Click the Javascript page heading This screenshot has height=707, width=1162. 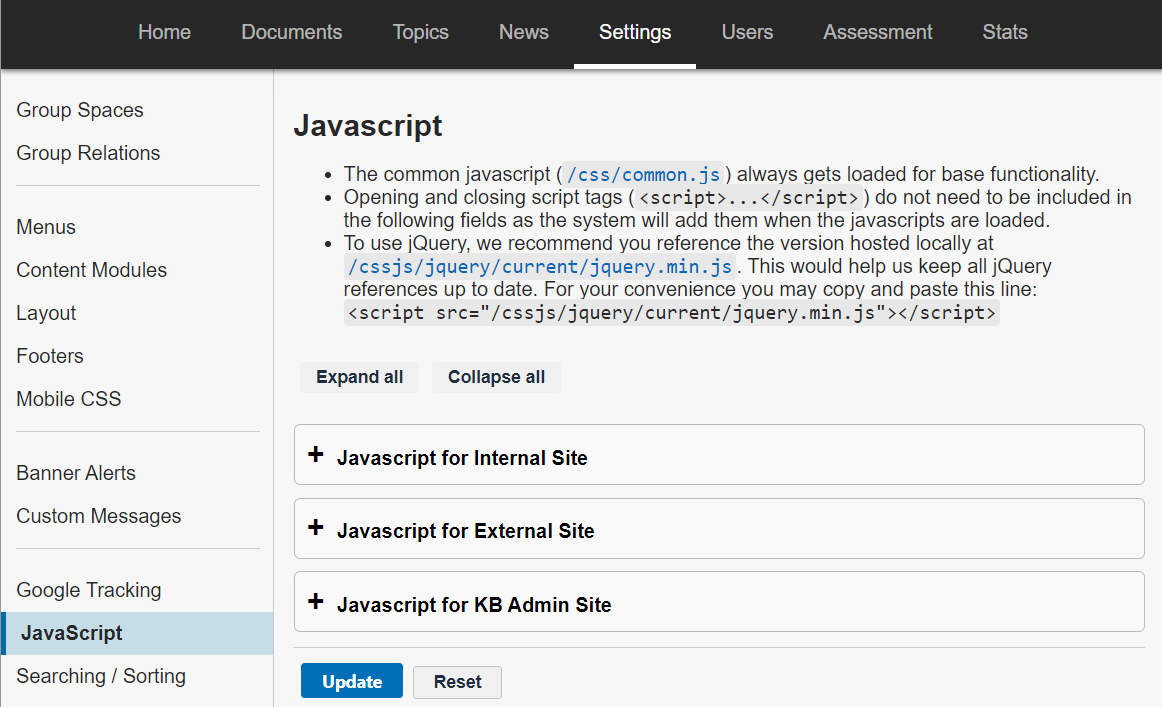click(368, 126)
